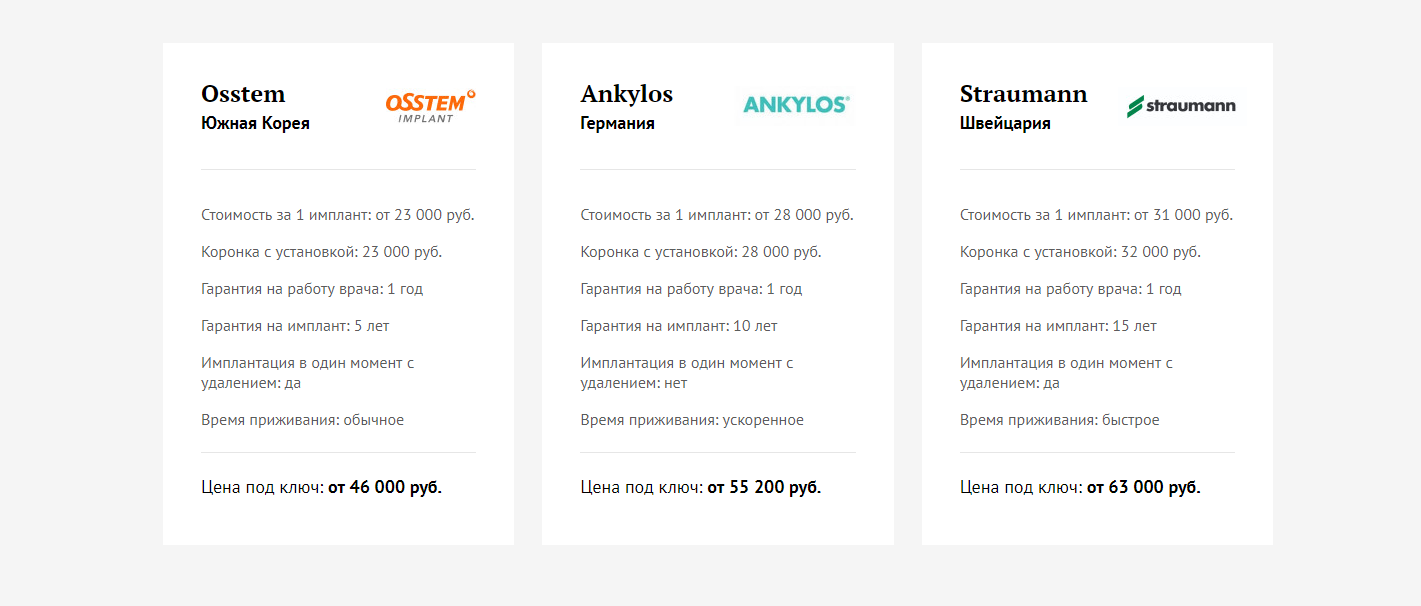Click the implant warranty 10 лет line
This screenshot has height=606, width=1421.
click(x=679, y=326)
